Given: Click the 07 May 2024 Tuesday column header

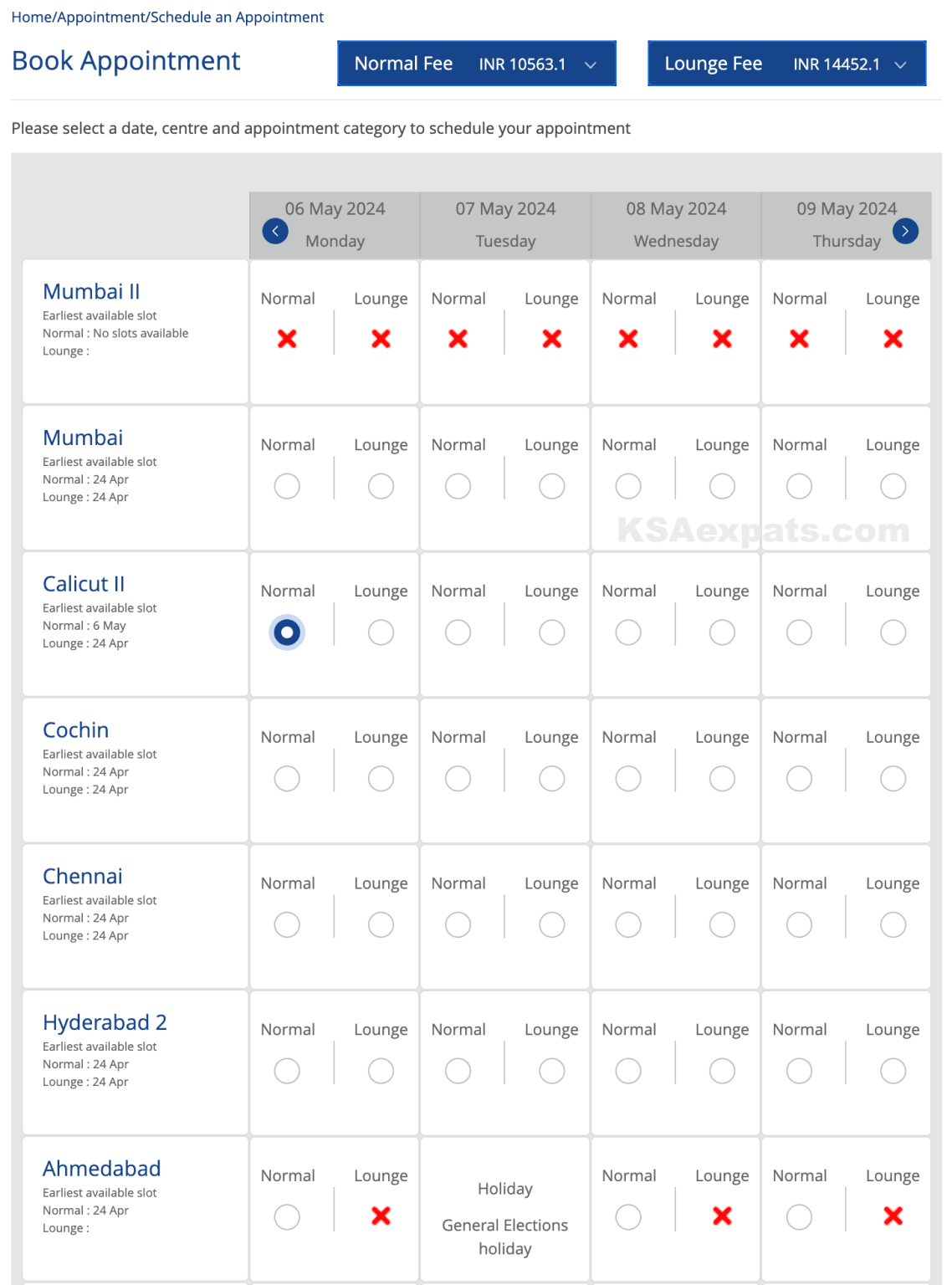Looking at the screenshot, I should (x=505, y=224).
